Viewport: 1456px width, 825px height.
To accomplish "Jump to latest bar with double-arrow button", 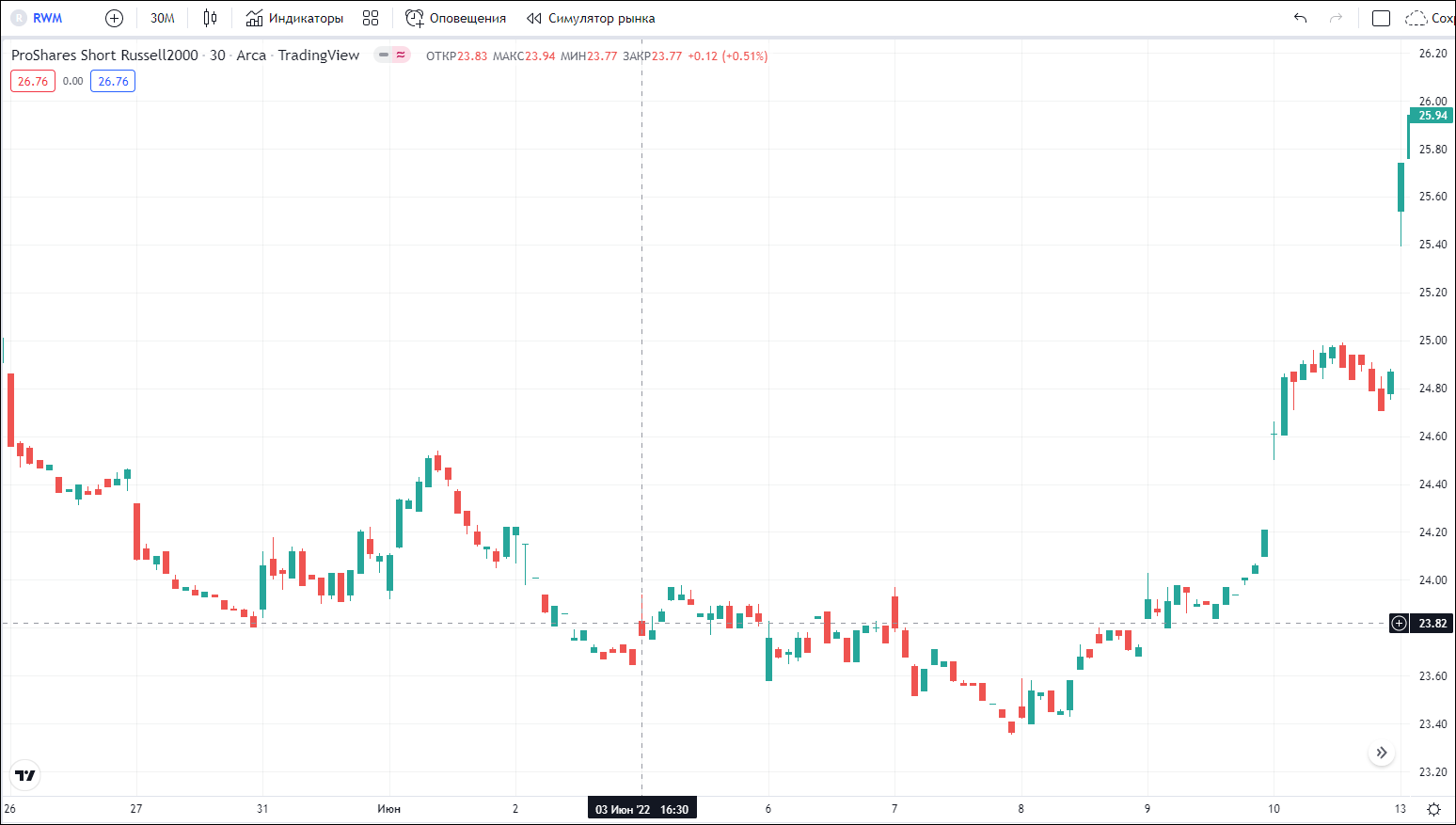I will tap(1381, 753).
